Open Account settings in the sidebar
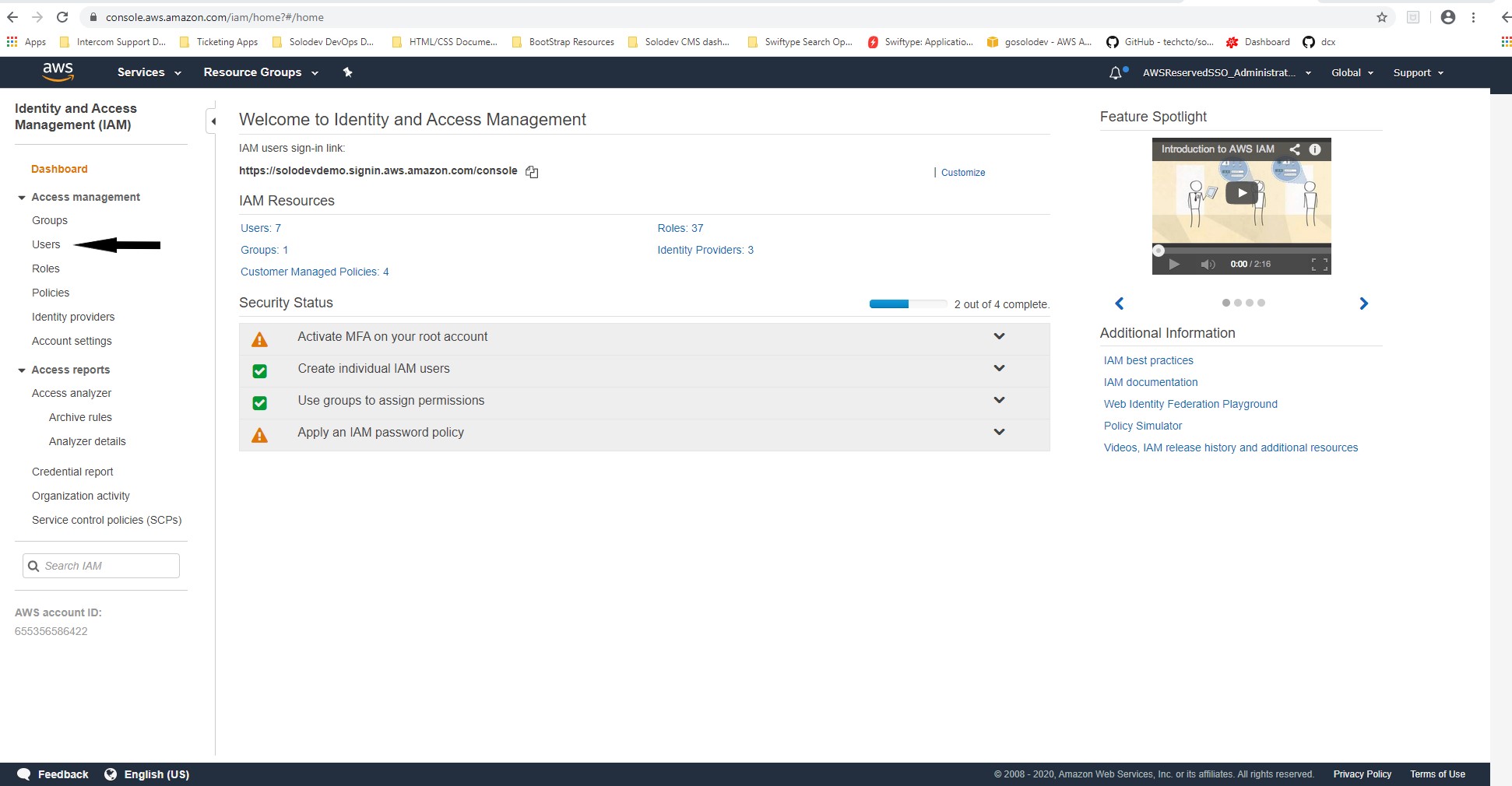Screen dimensions: 1512x786 click(x=72, y=341)
